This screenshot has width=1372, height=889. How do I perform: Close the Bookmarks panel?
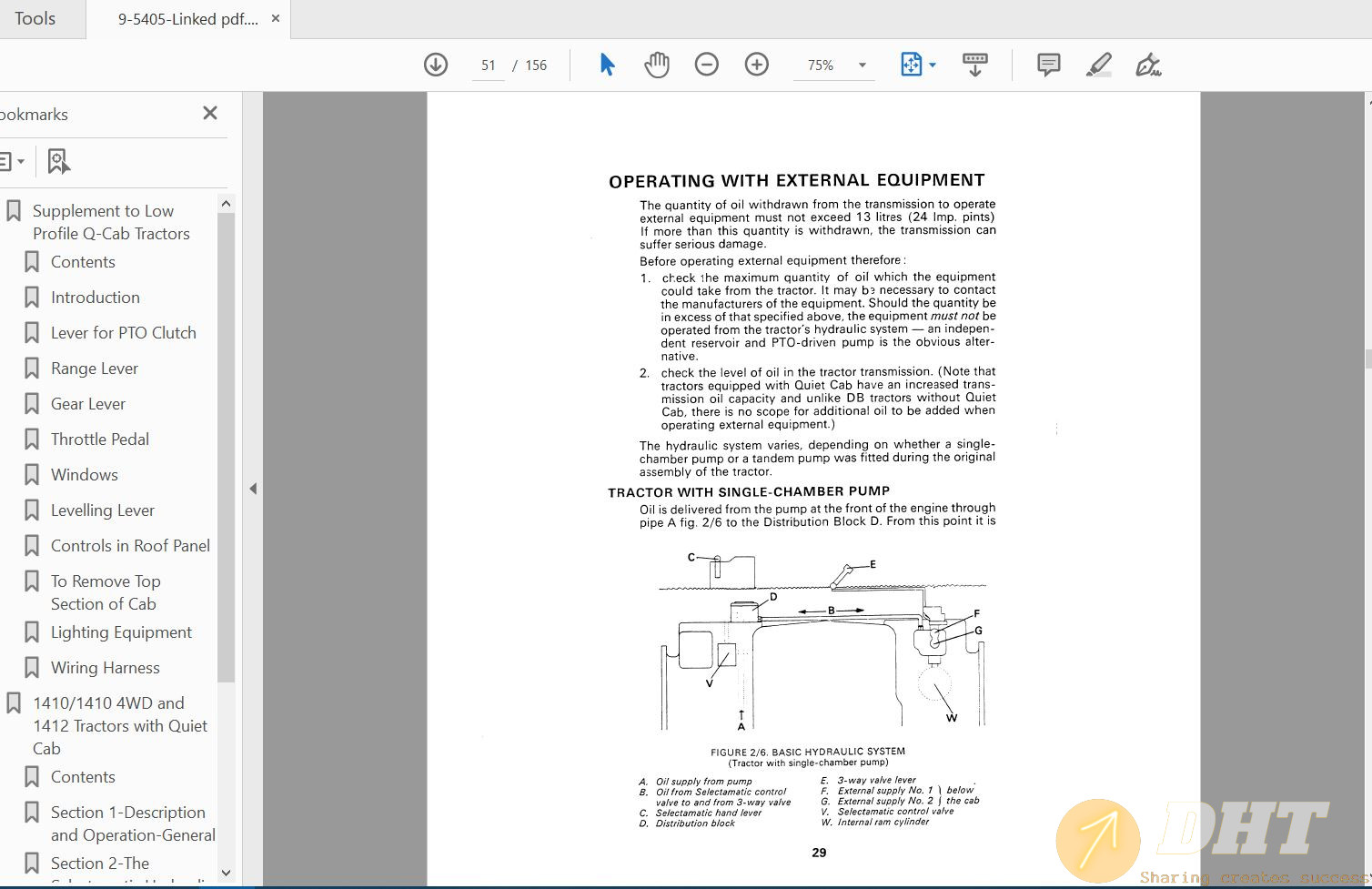(x=210, y=114)
